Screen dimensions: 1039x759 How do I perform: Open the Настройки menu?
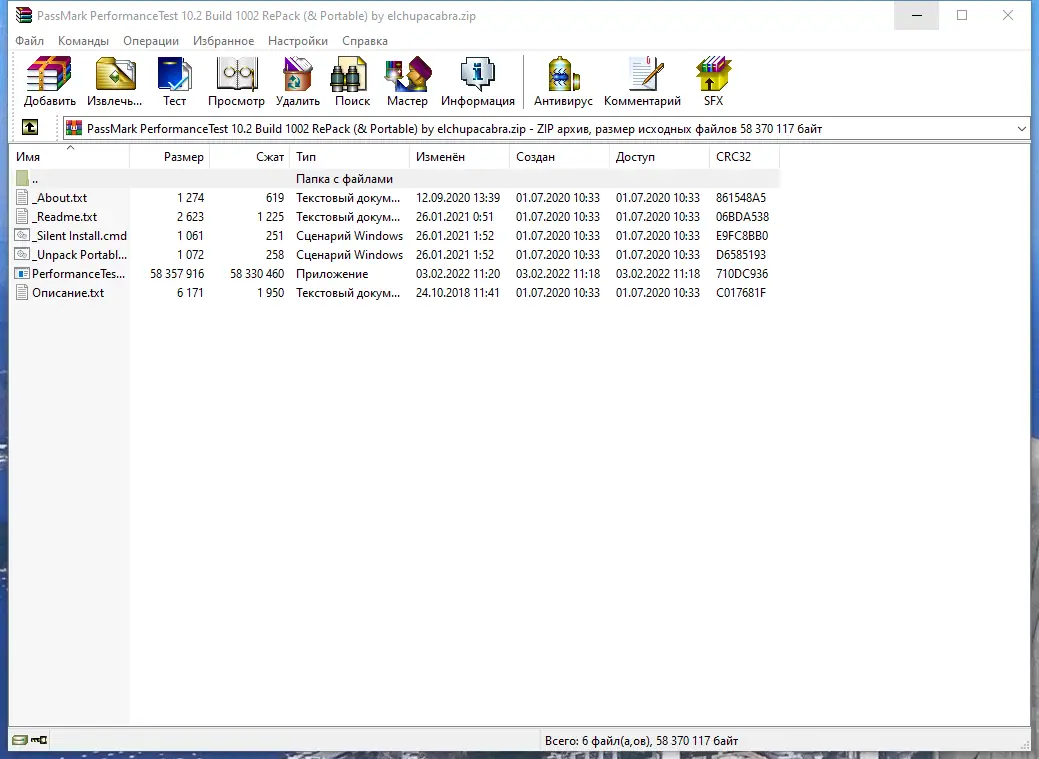click(x=296, y=41)
